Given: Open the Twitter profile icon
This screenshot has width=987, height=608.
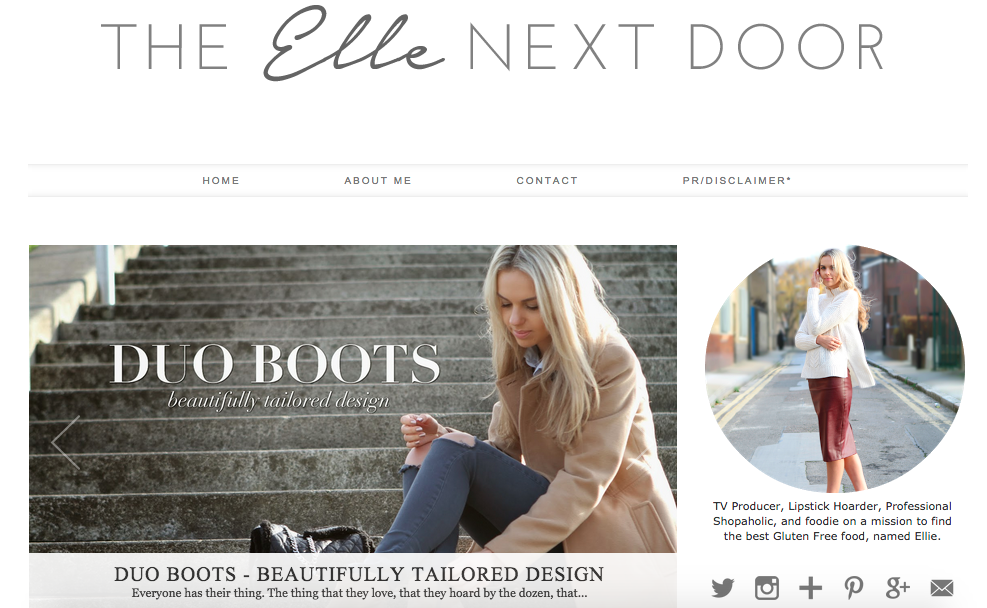Looking at the screenshot, I should tap(723, 588).
